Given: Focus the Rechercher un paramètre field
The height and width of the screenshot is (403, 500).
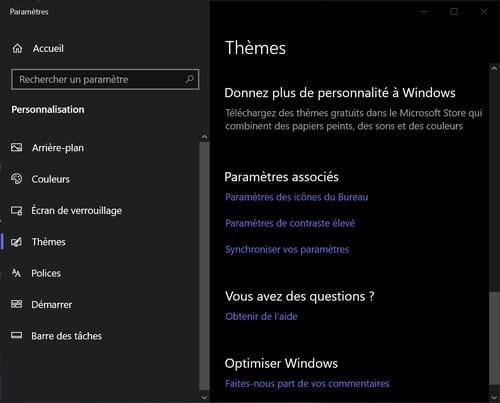Looking at the screenshot, I should 105,79.
